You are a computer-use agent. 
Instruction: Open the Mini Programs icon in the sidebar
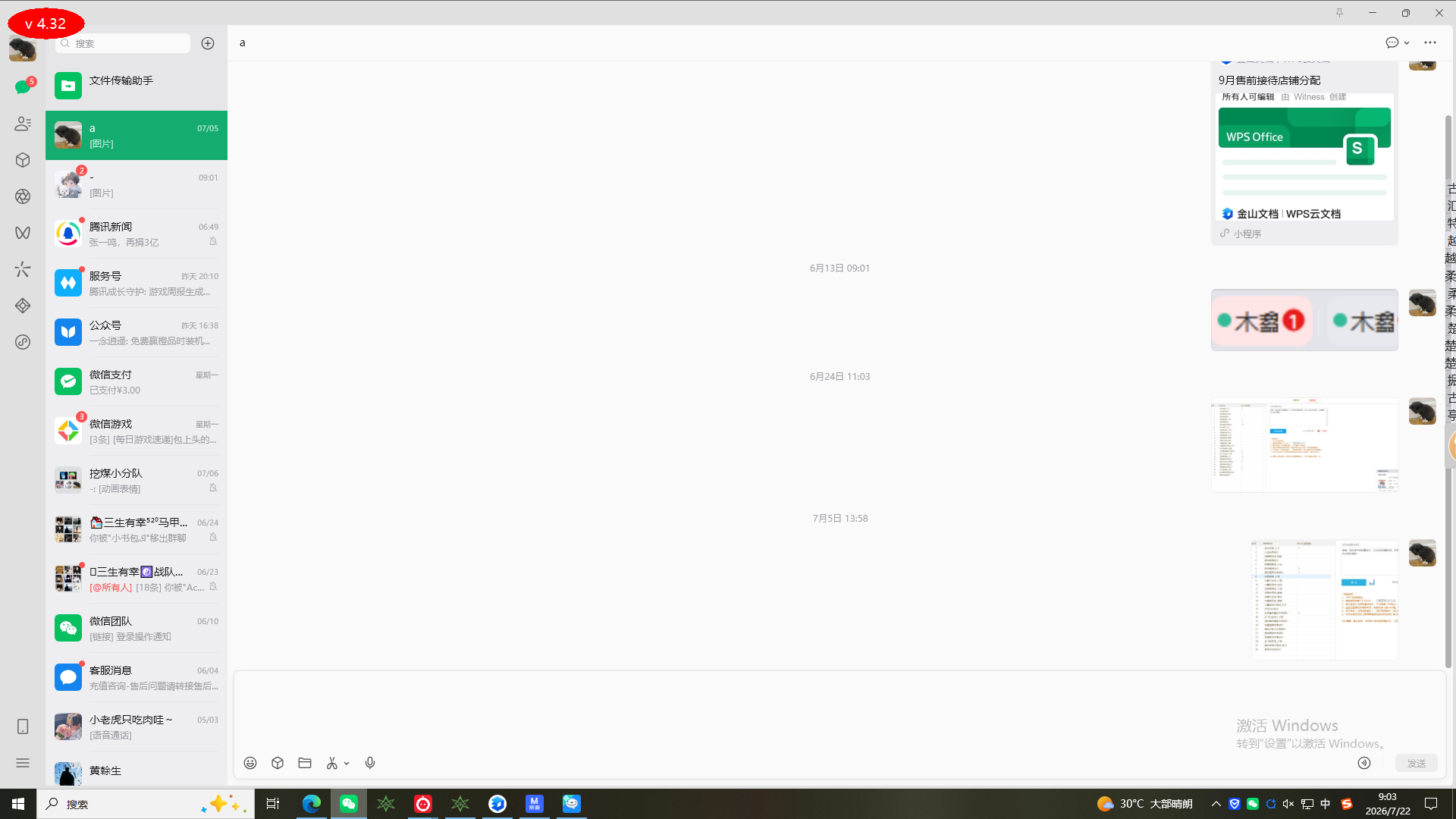click(23, 342)
